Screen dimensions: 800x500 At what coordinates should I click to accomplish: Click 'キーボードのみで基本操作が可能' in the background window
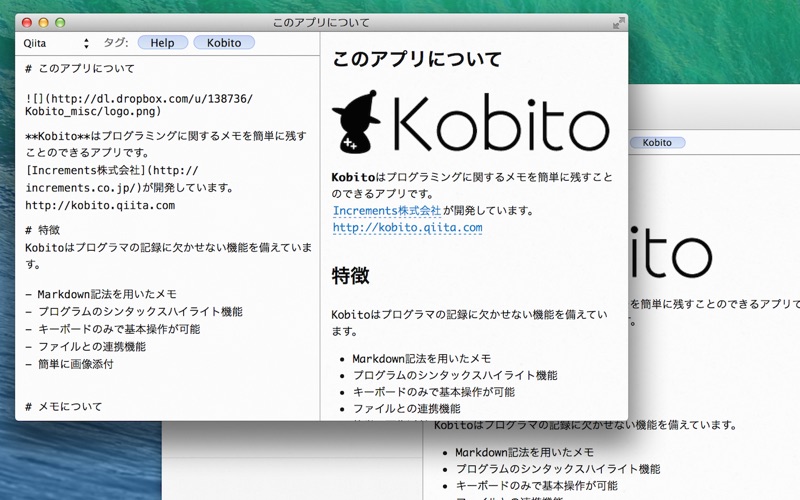536,486
